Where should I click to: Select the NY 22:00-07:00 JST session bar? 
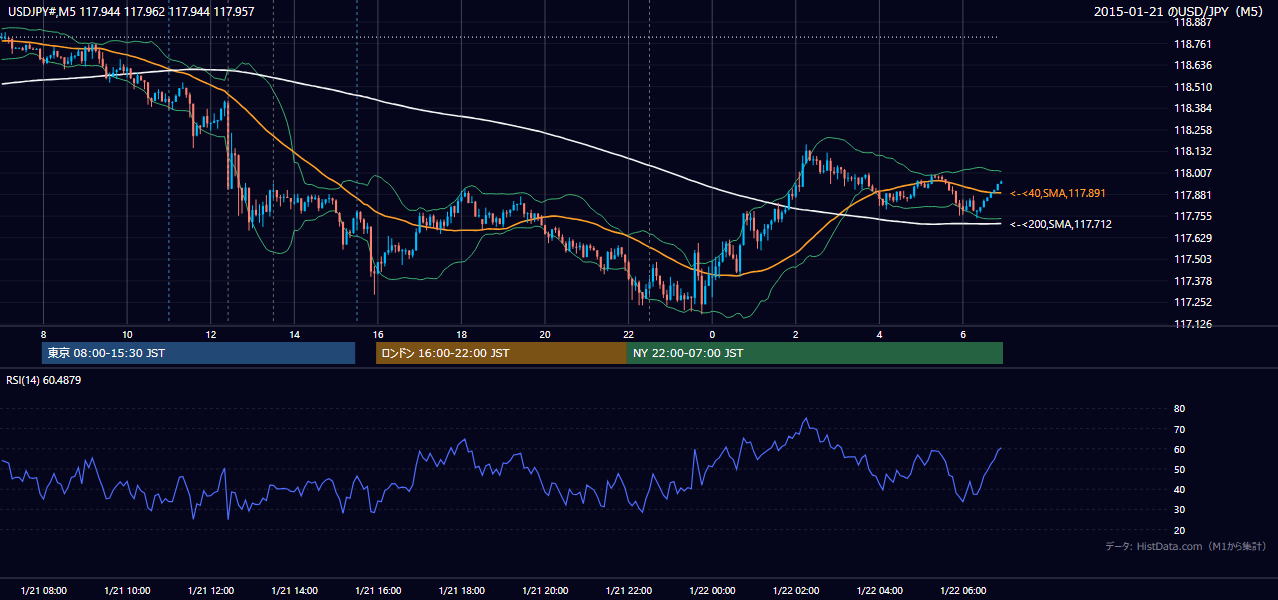[x=815, y=353]
